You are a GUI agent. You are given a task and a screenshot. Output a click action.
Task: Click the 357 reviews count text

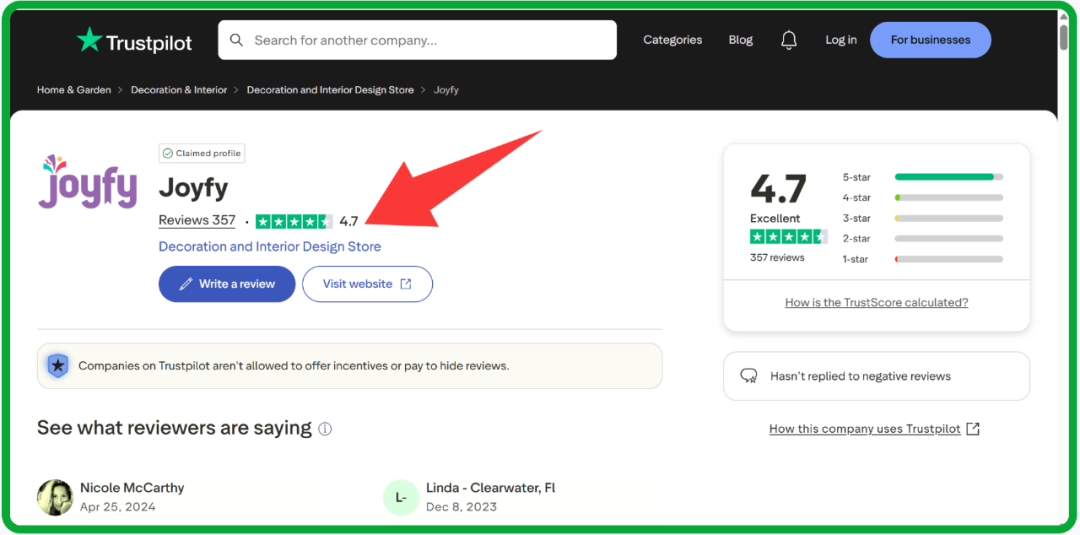777,258
